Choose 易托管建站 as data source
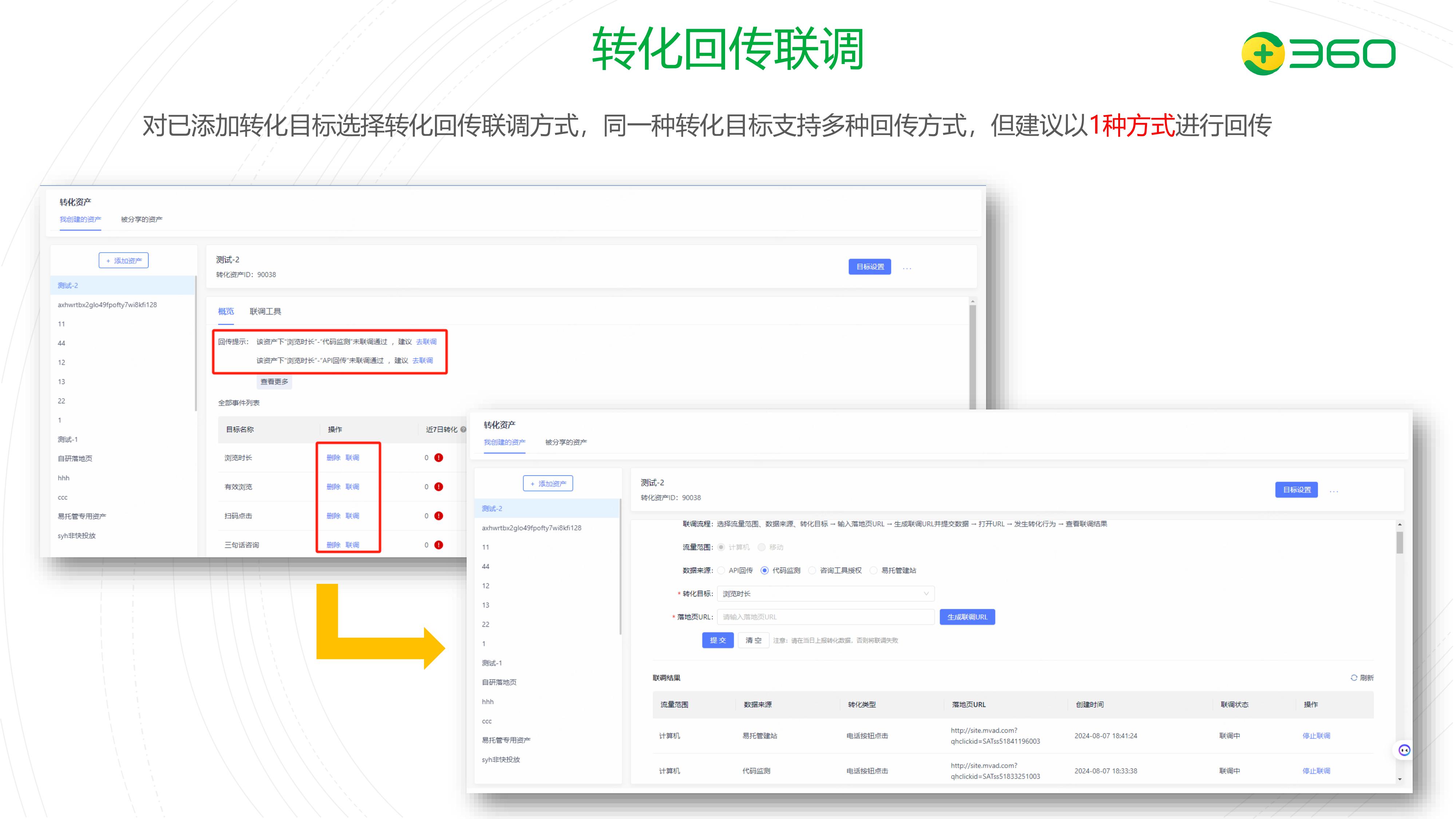Image resolution: width=1456 pixels, height=819 pixels. click(x=873, y=570)
